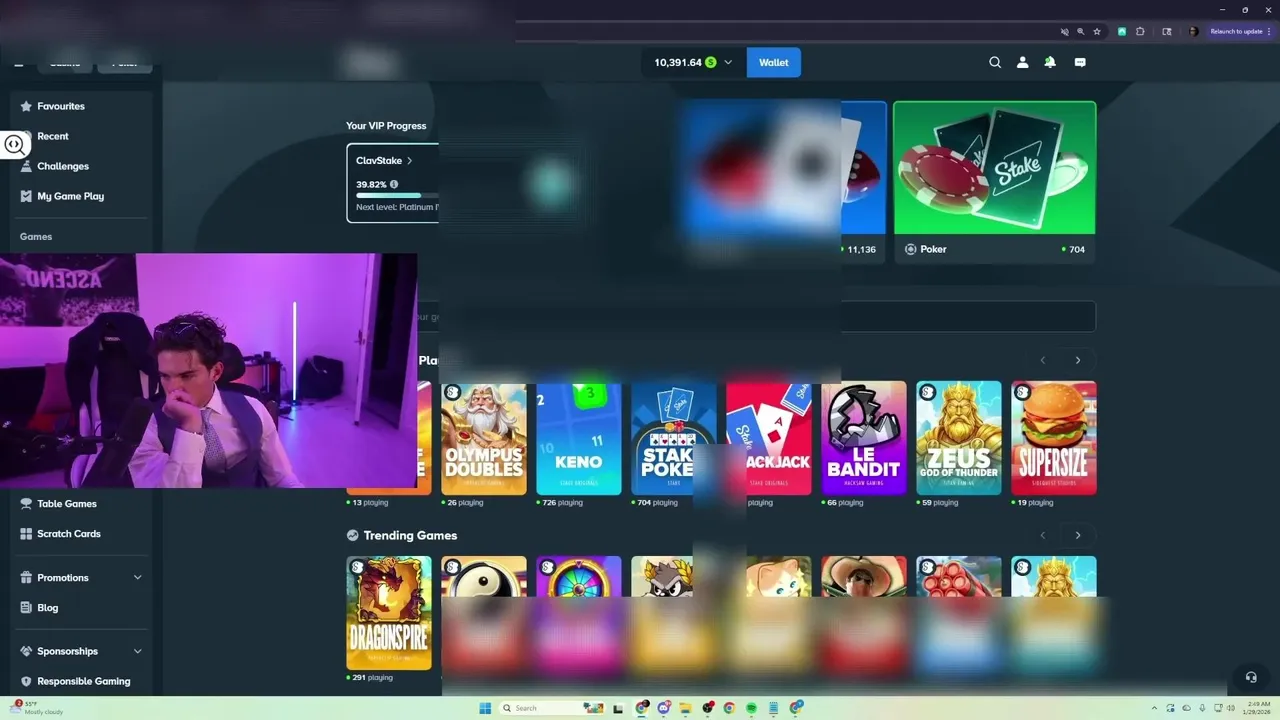The width and height of the screenshot is (1280, 720).
Task: Click the Sponsorships icon in sidebar
Action: coord(27,651)
